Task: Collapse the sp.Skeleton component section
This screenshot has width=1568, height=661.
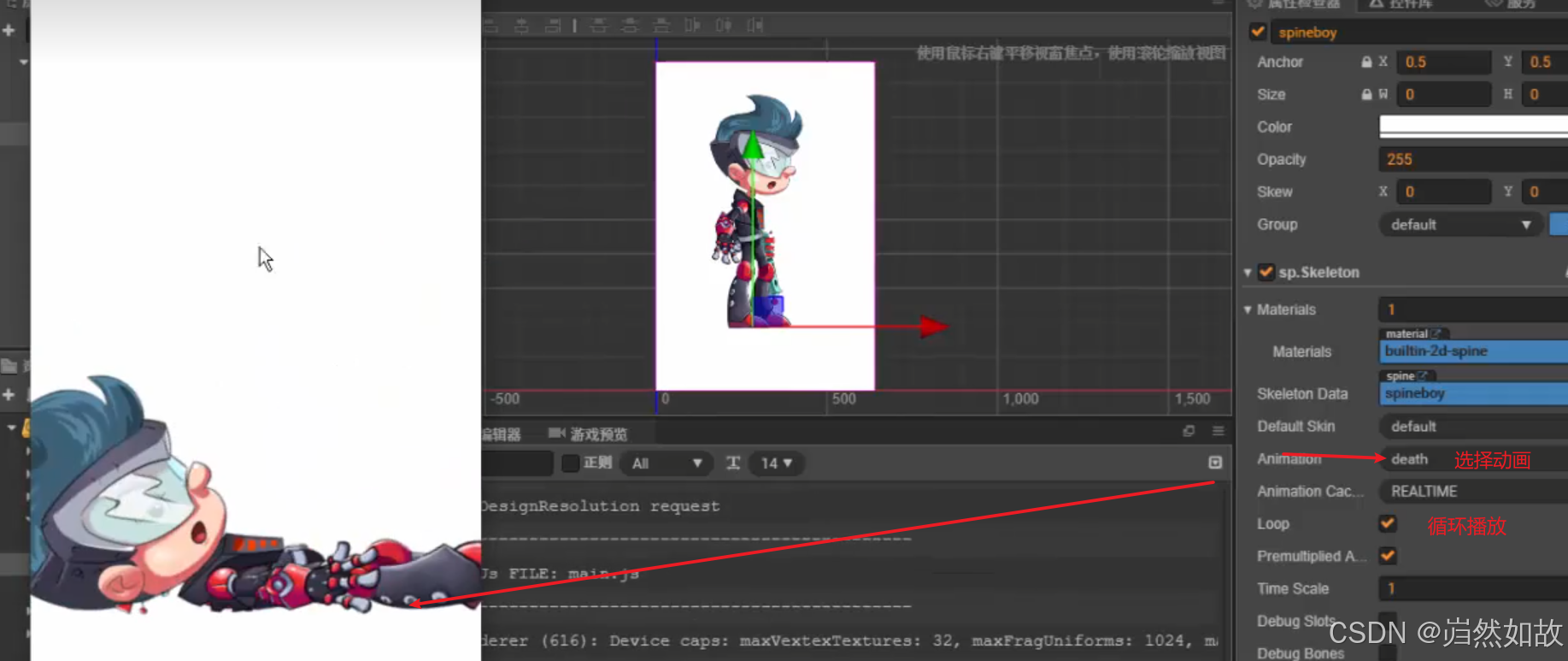Action: pos(1248,272)
